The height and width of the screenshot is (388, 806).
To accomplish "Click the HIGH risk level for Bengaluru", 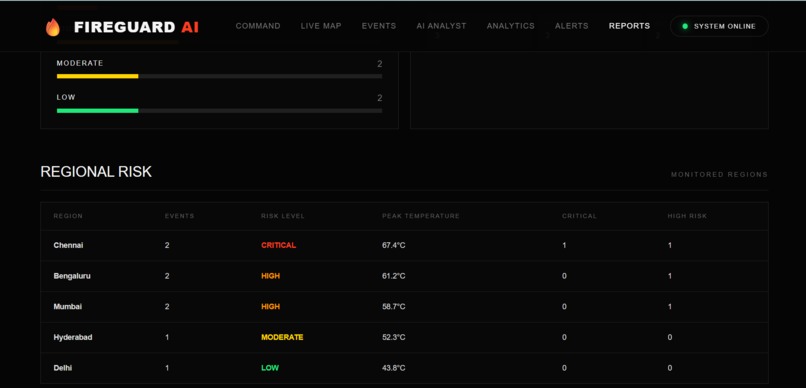I will [x=270, y=276].
